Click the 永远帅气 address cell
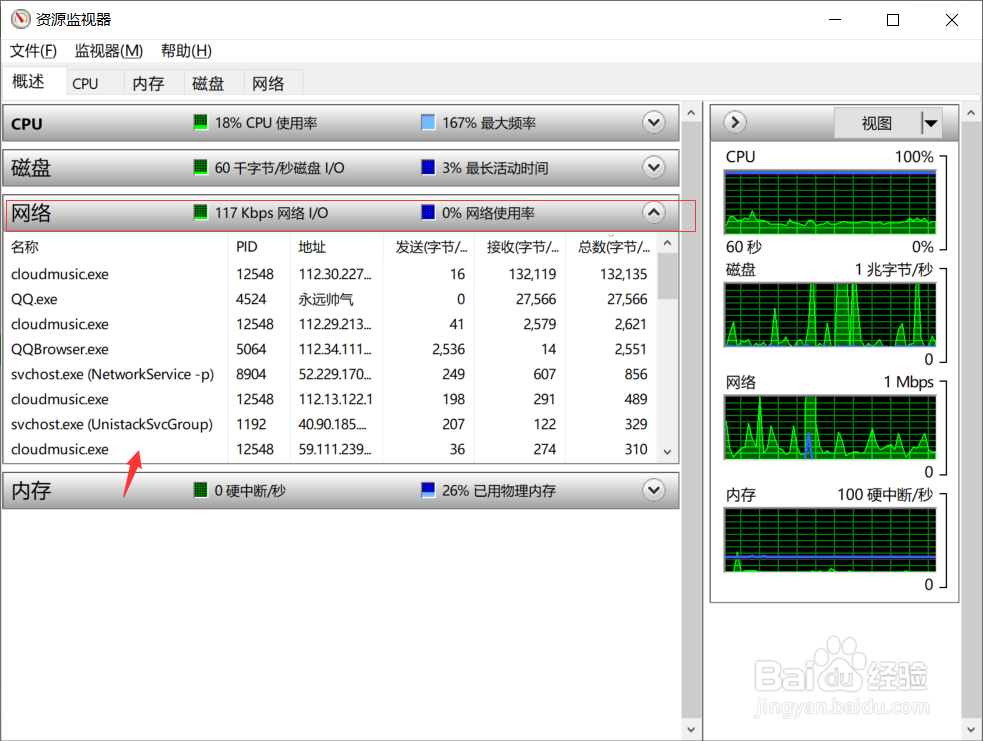This screenshot has width=983, height=741. point(326,299)
